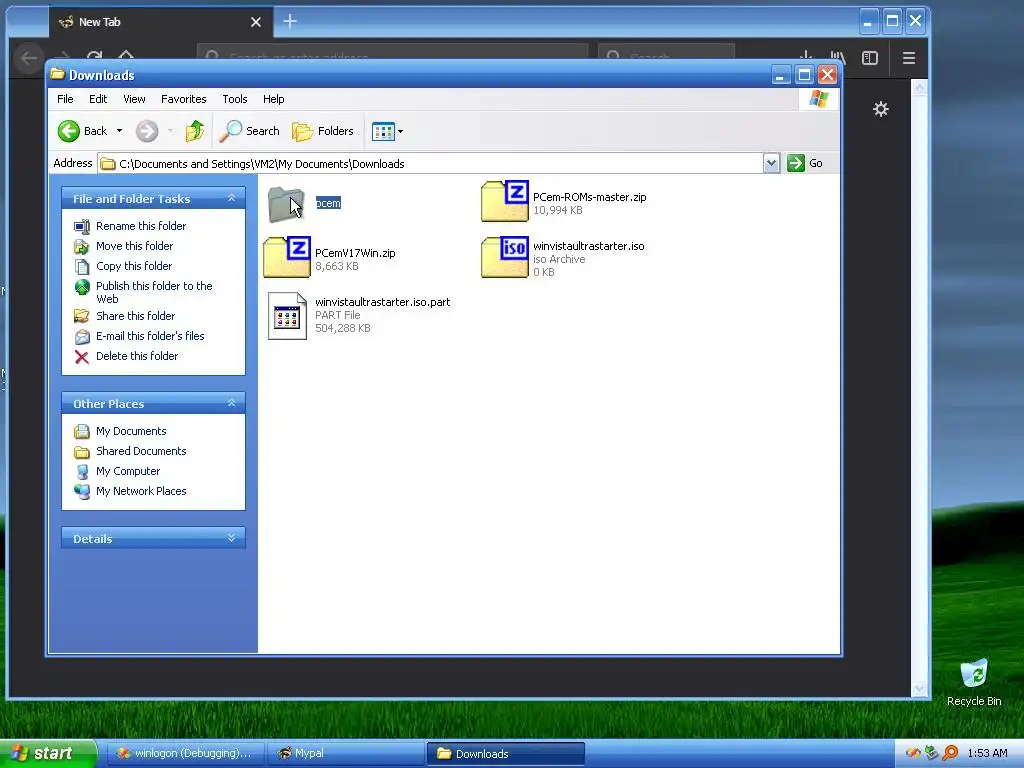The height and width of the screenshot is (768, 1024).
Task: Click the address bar path field
Action: (430, 163)
